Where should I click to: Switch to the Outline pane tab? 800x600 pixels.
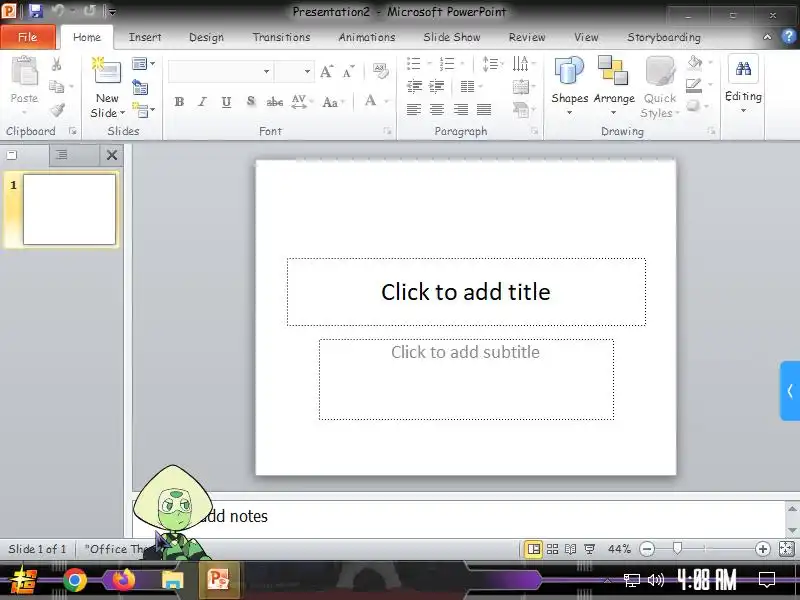click(x=61, y=155)
